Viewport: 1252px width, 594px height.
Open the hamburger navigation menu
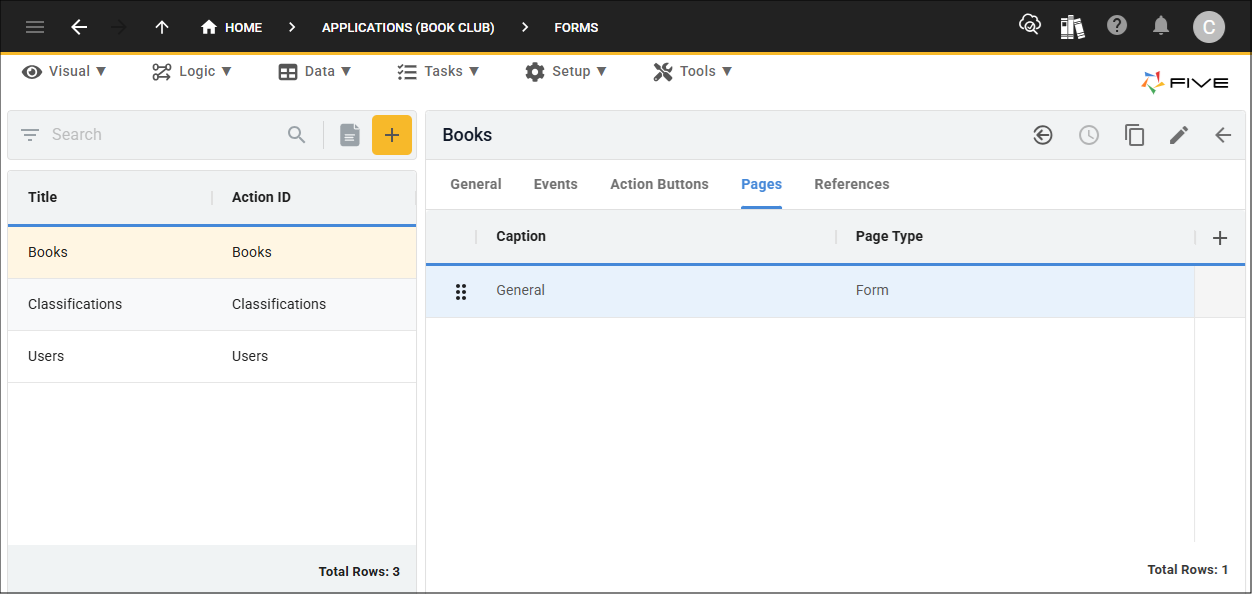35,27
